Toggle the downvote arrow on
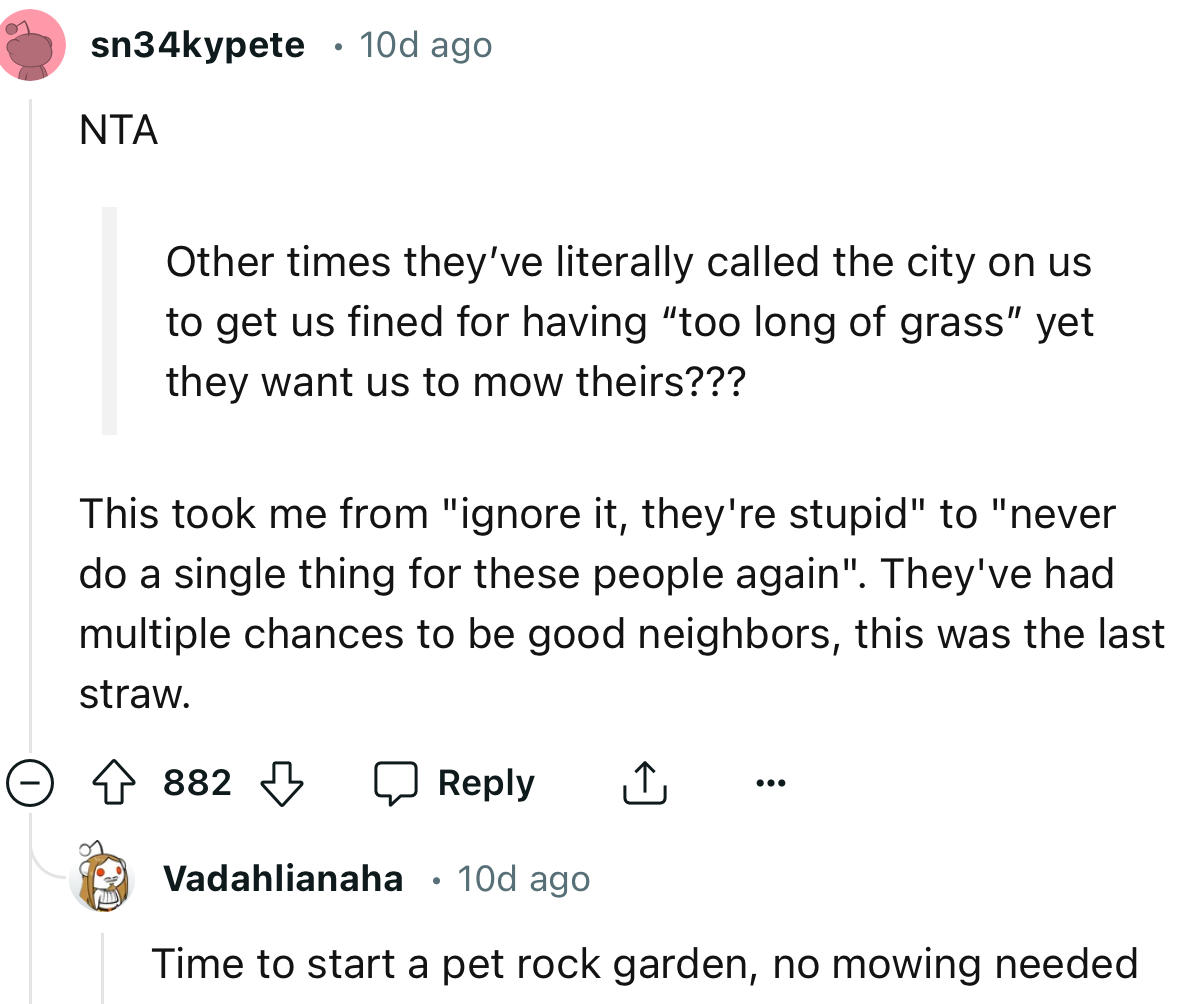This screenshot has height=1004, width=1184. tap(283, 783)
